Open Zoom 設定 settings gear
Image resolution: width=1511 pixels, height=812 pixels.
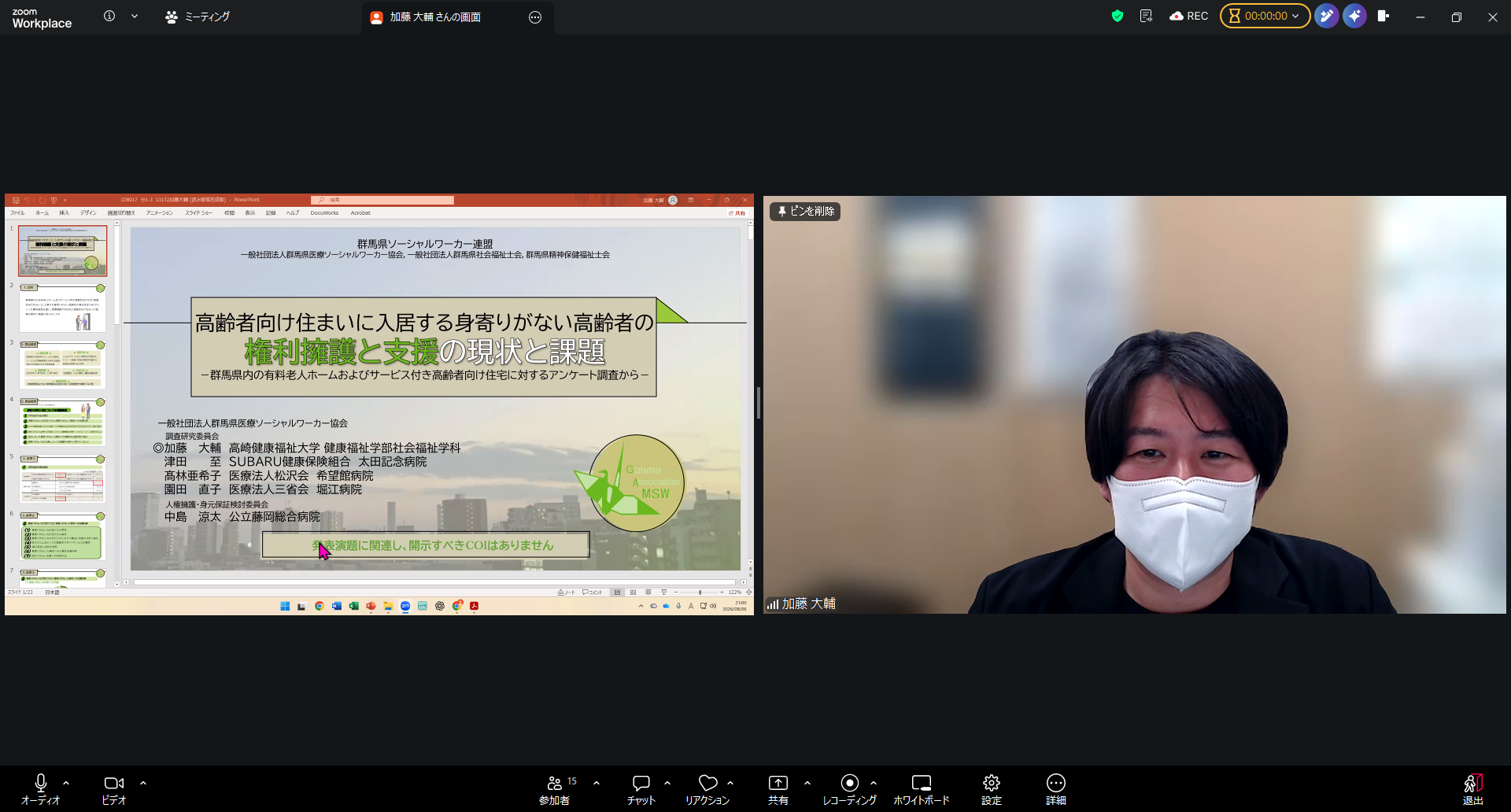coord(992,790)
